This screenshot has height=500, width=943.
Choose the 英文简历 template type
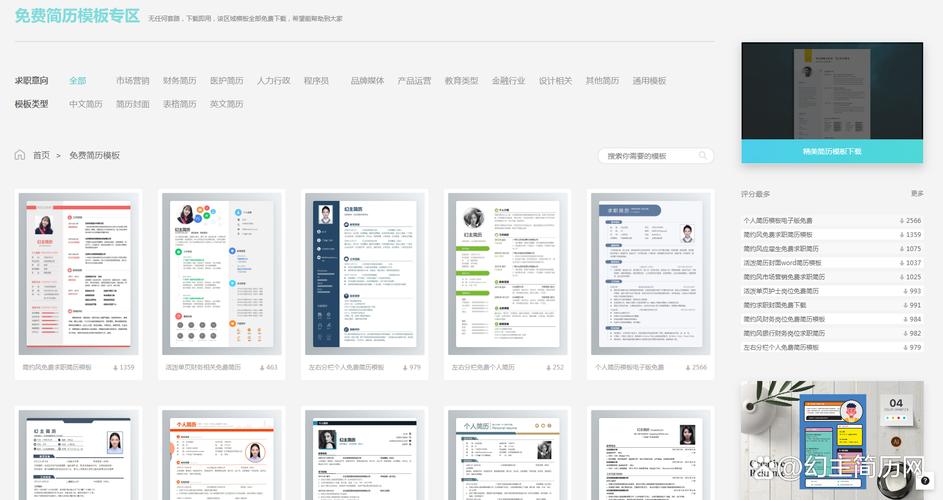[x=227, y=104]
